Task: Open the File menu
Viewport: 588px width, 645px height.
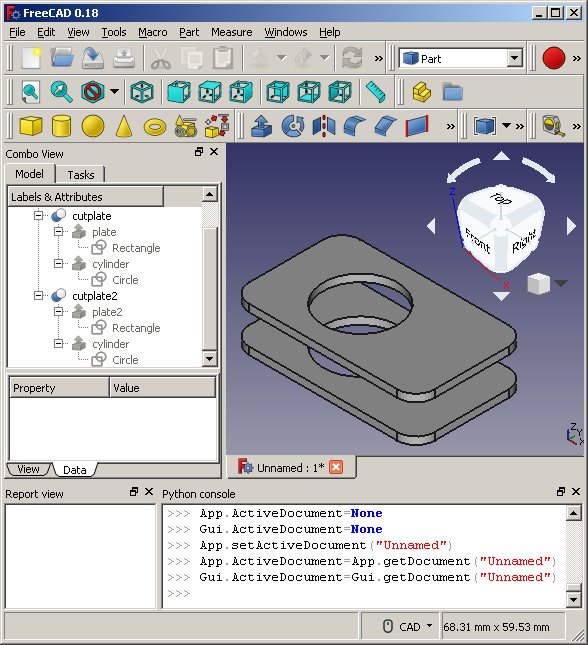Action: coord(17,32)
